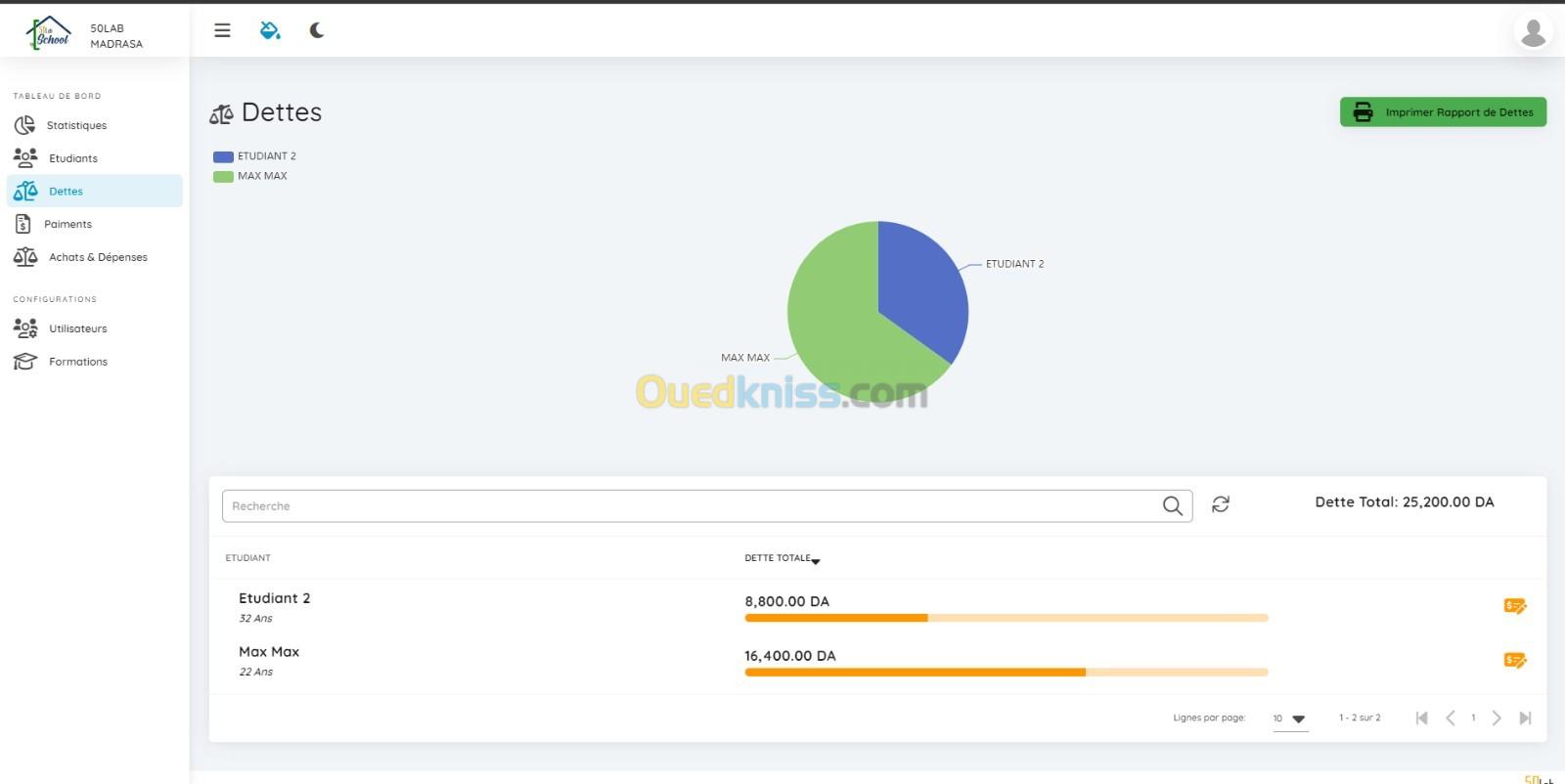Click Dette Total: 25,200.00 DA text
The image size is (1565, 784).
pos(1405,502)
